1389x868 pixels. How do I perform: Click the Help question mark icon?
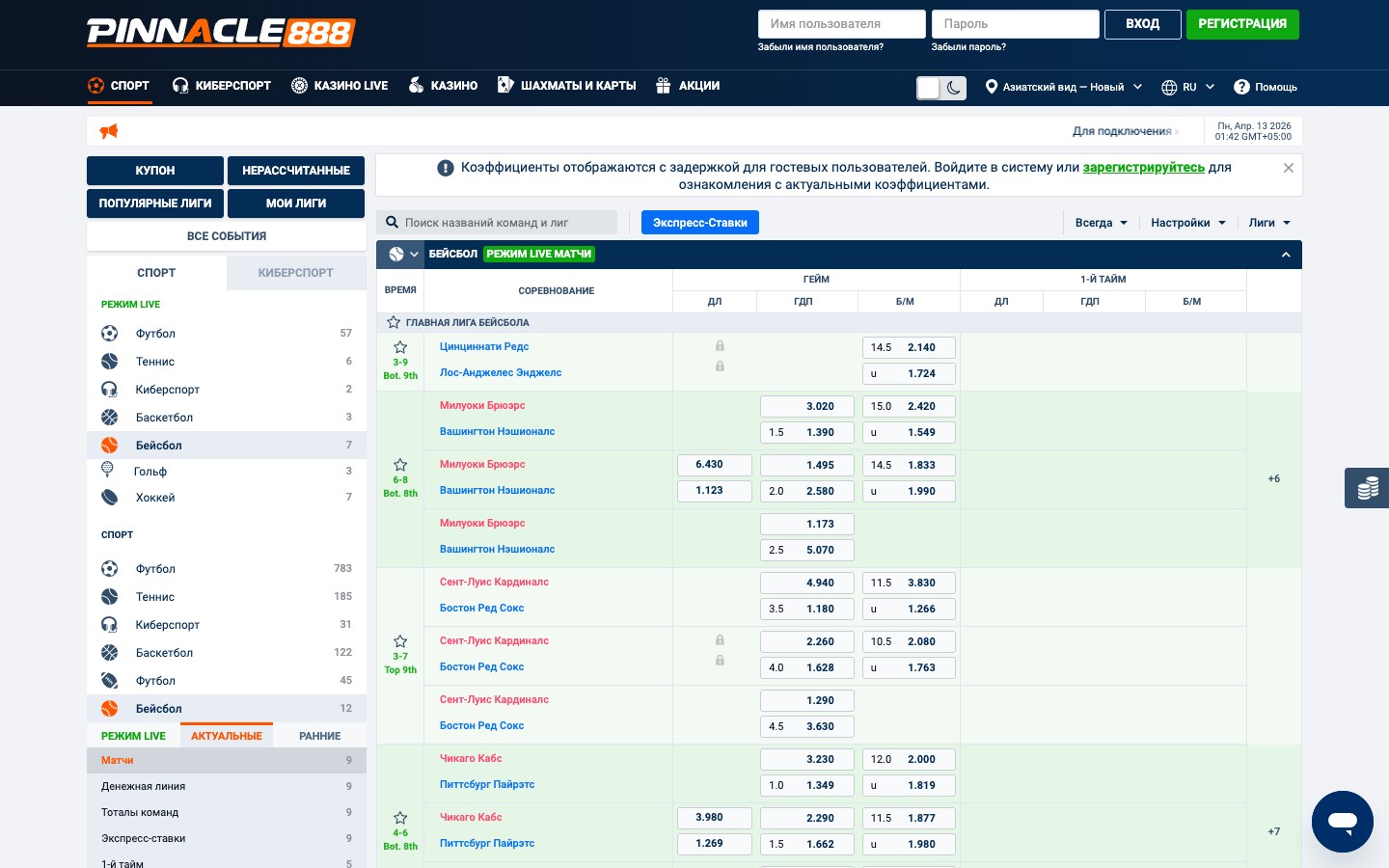(1241, 87)
